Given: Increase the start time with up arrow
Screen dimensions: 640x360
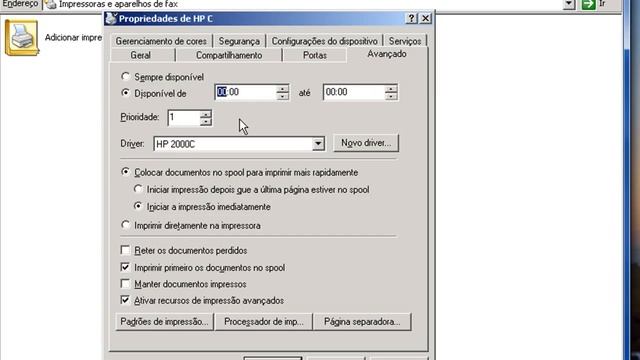Looking at the screenshot, I should [282, 89].
